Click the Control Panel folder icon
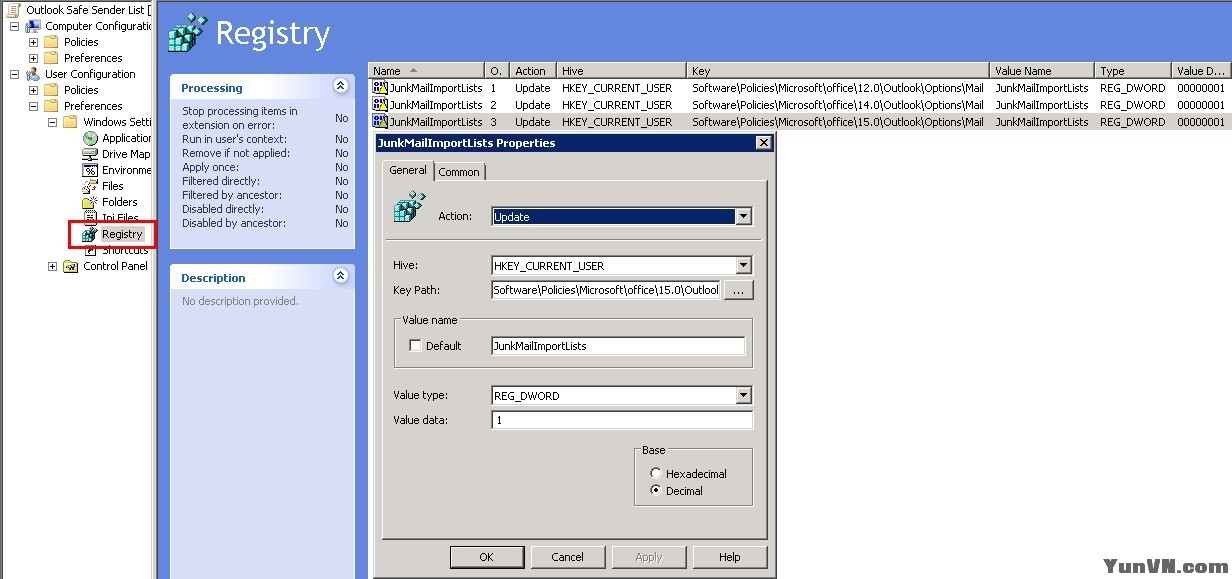The image size is (1232, 579). click(x=71, y=266)
